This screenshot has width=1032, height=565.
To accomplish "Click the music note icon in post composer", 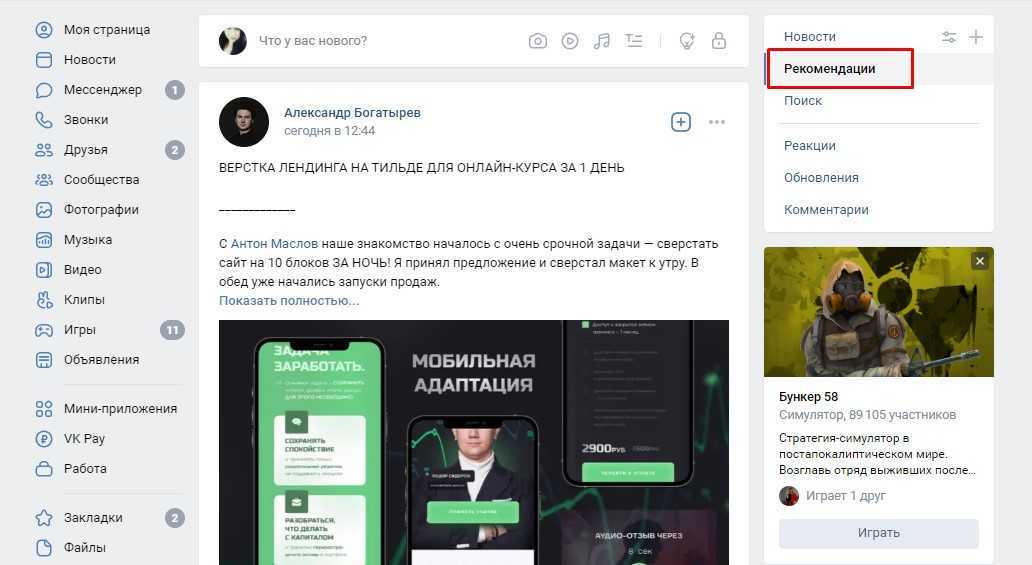I will click(602, 41).
